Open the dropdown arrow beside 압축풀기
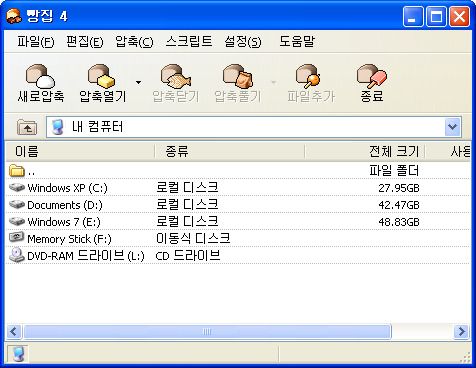This screenshot has width=476, height=368. 274,82
